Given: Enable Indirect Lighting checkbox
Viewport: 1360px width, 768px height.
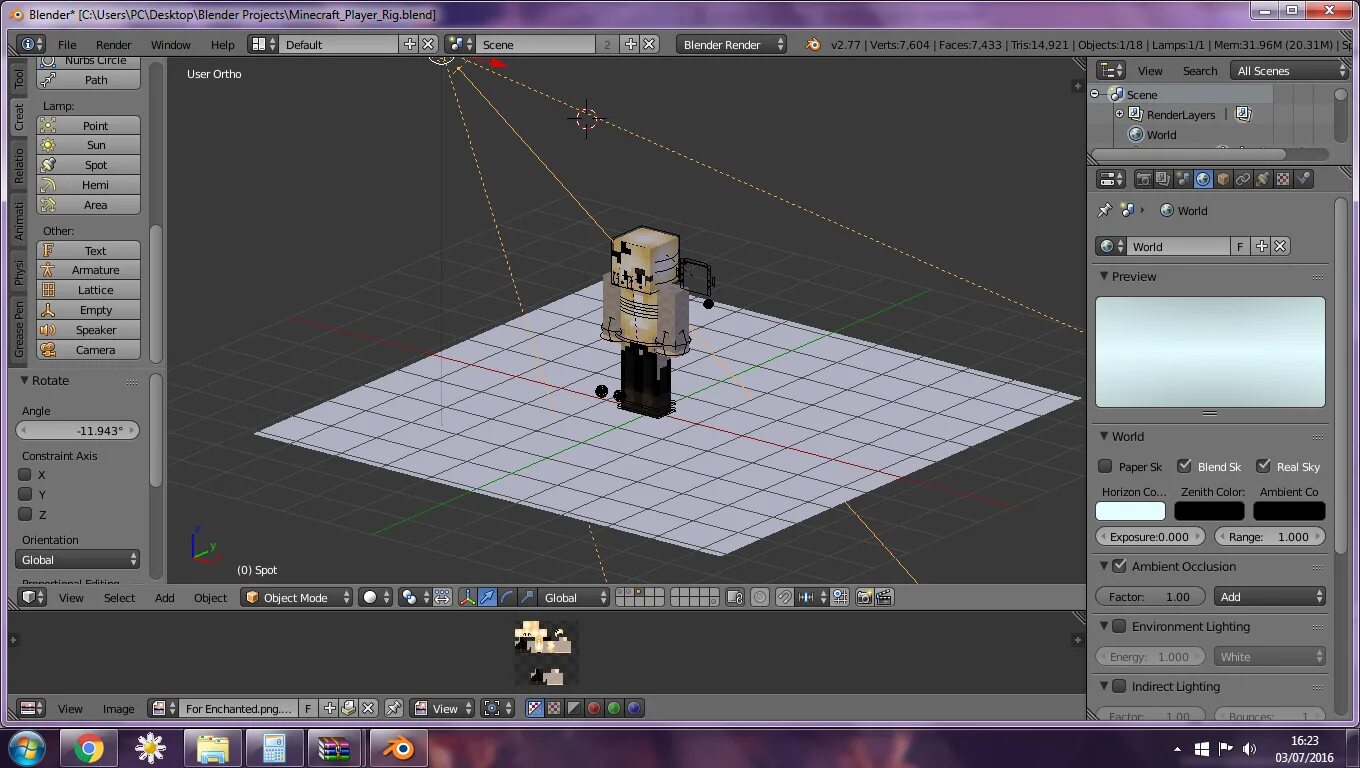Looking at the screenshot, I should pyautogui.click(x=1119, y=686).
